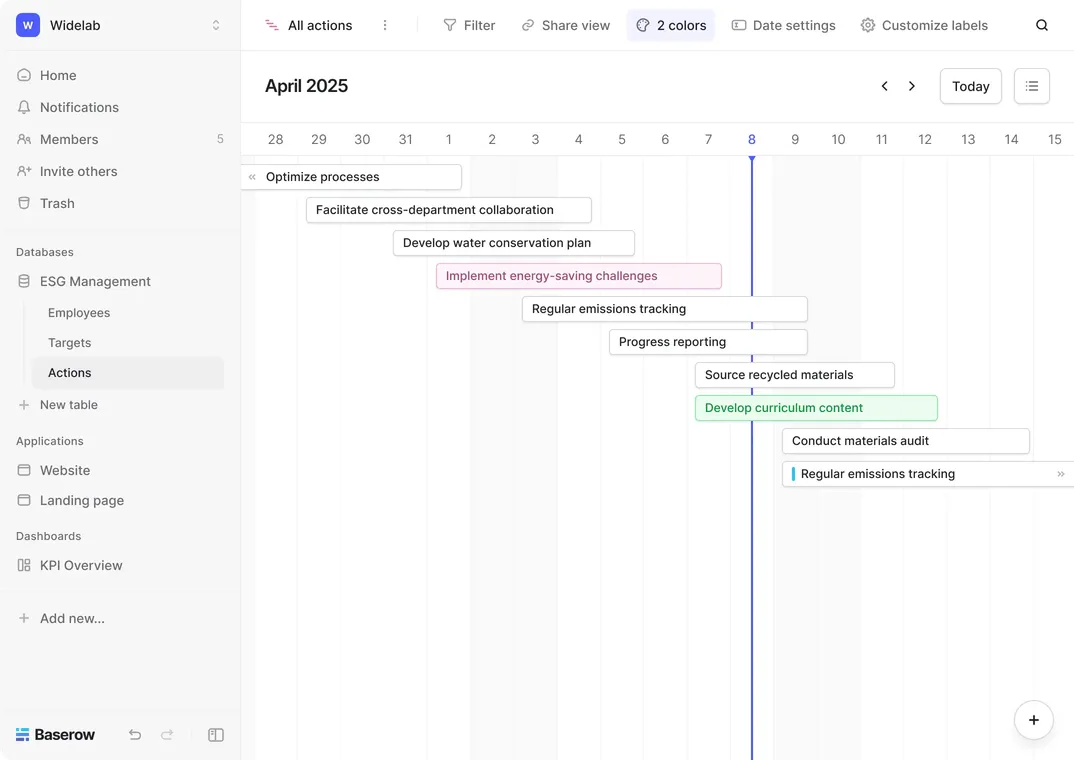The image size is (1074, 760).
Task: Open the timeline list view icon
Action: point(1031,86)
